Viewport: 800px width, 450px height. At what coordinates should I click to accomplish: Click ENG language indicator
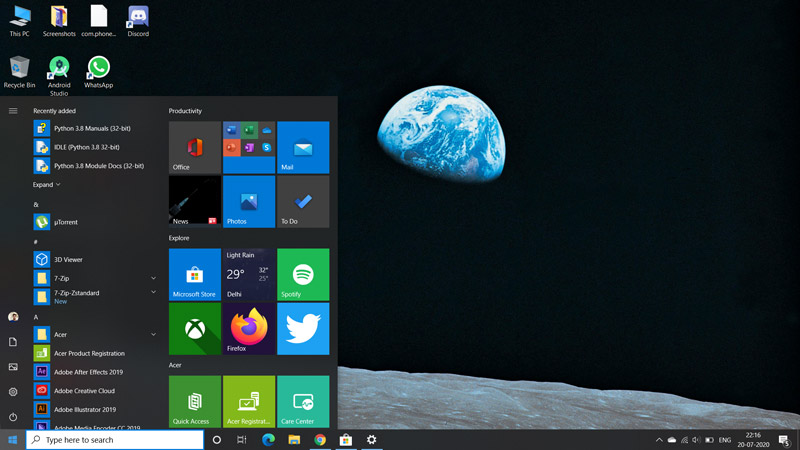(725, 440)
